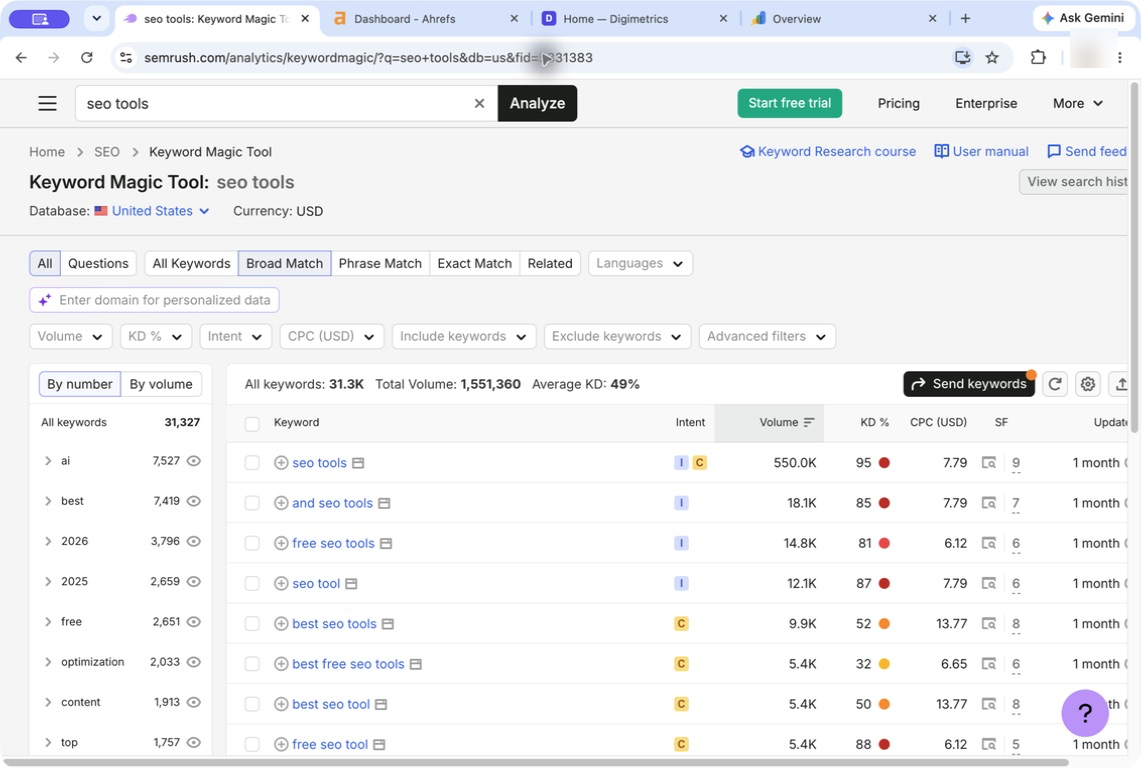Sort by the Volume column header
1141x768 pixels.
click(769, 422)
